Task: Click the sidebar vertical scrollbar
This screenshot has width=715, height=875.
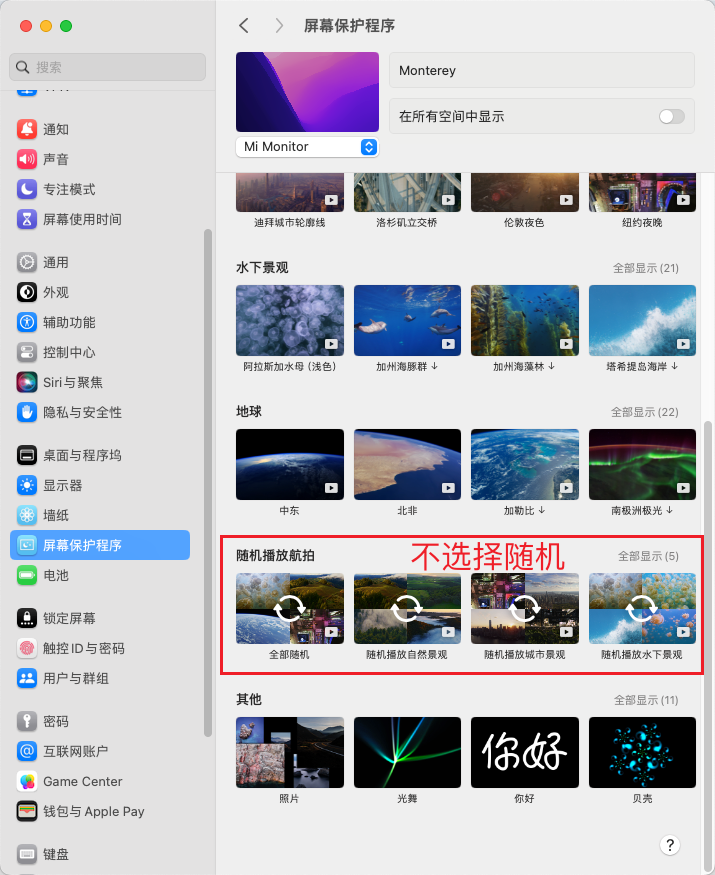Action: click(208, 483)
